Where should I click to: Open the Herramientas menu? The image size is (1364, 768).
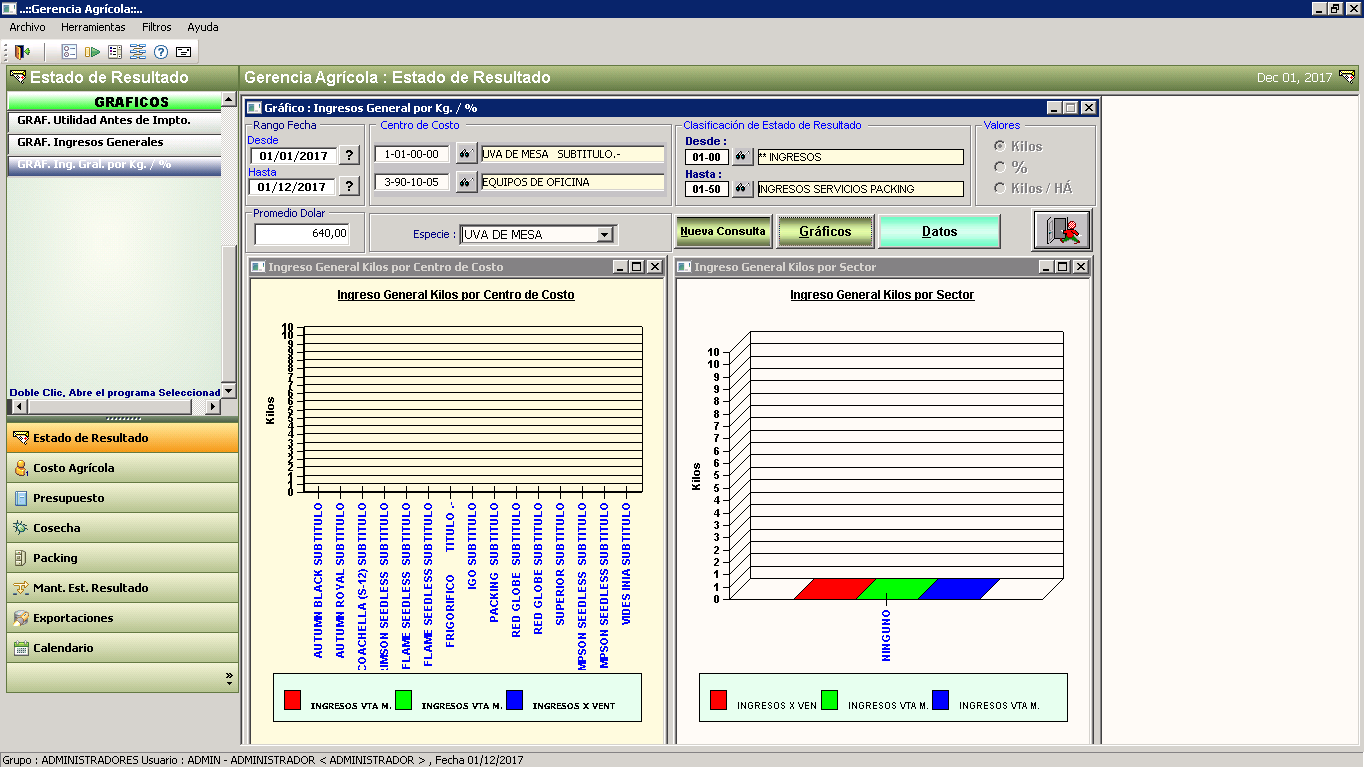tap(93, 27)
